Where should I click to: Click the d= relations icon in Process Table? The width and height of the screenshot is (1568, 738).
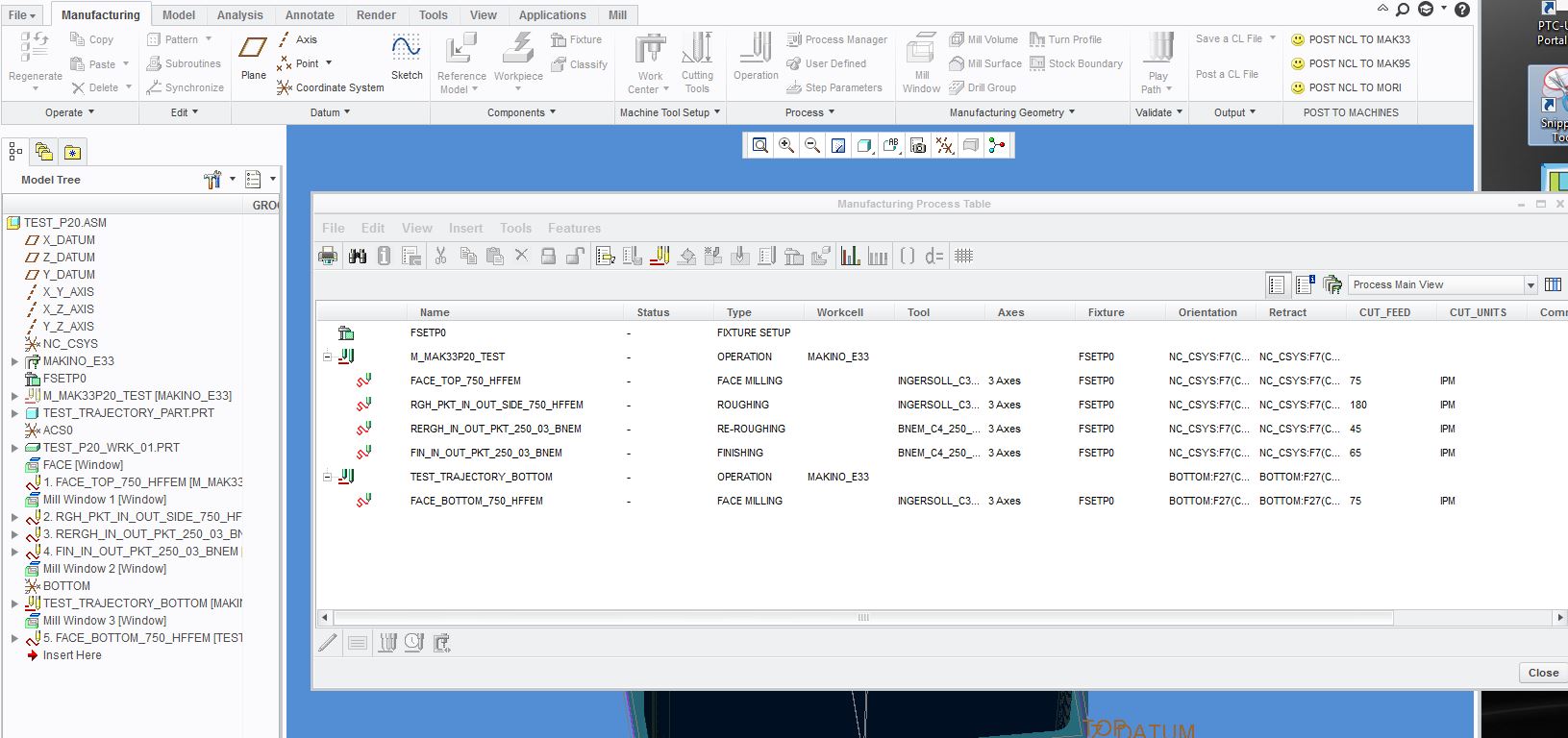pyautogui.click(x=933, y=256)
